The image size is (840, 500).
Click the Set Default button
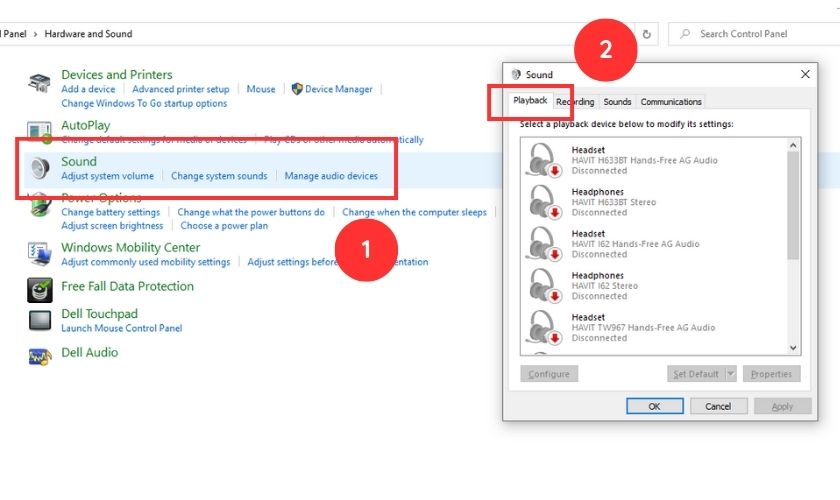[696, 374]
